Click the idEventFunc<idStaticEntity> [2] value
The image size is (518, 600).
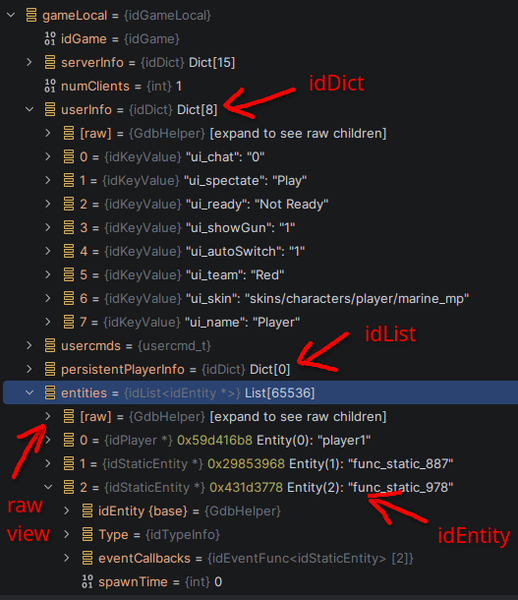310,558
